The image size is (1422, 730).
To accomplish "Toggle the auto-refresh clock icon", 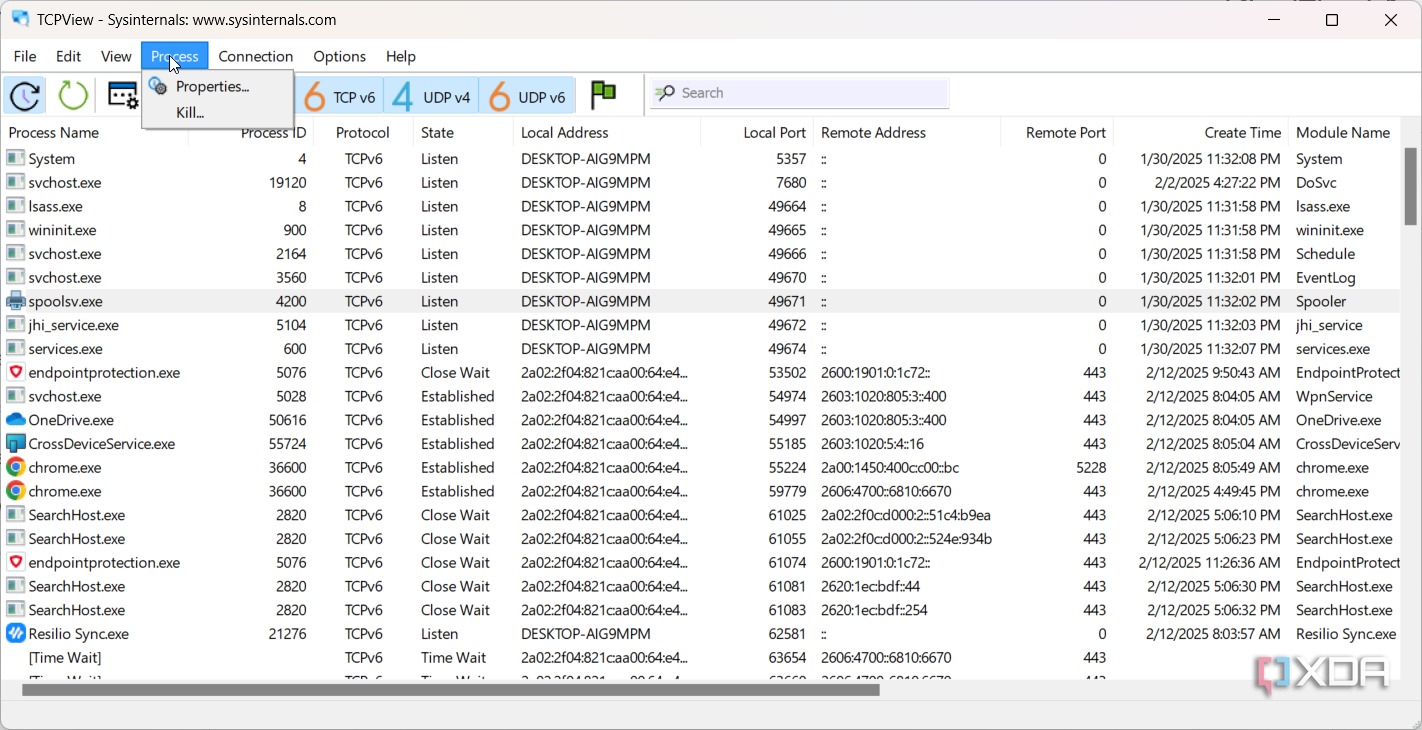I will pos(25,96).
